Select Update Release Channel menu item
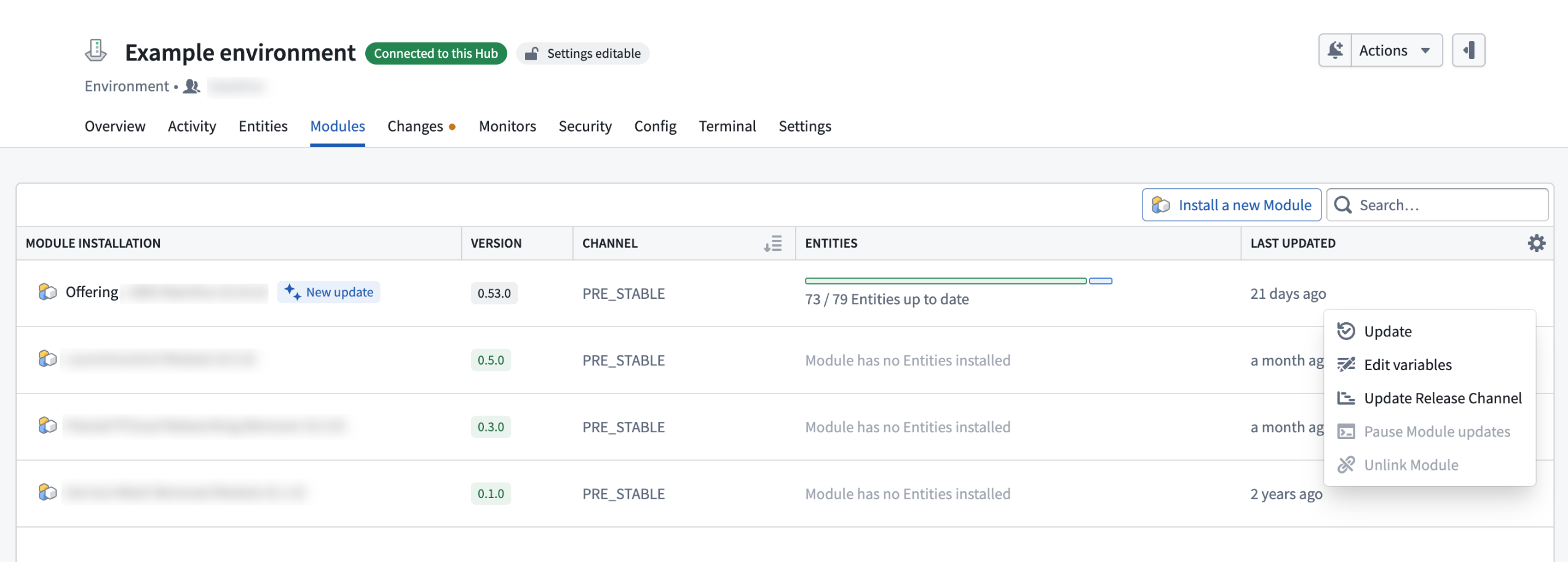 (1430, 398)
